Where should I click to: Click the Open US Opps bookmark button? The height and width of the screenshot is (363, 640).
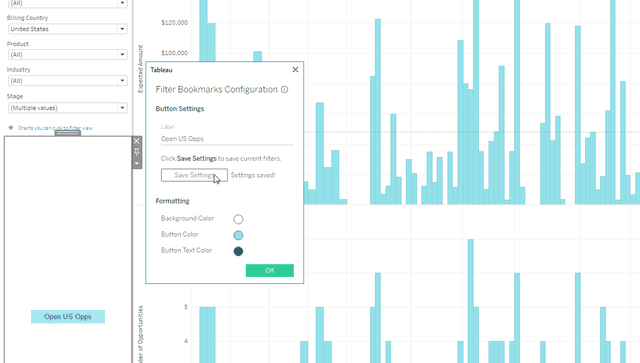point(68,316)
